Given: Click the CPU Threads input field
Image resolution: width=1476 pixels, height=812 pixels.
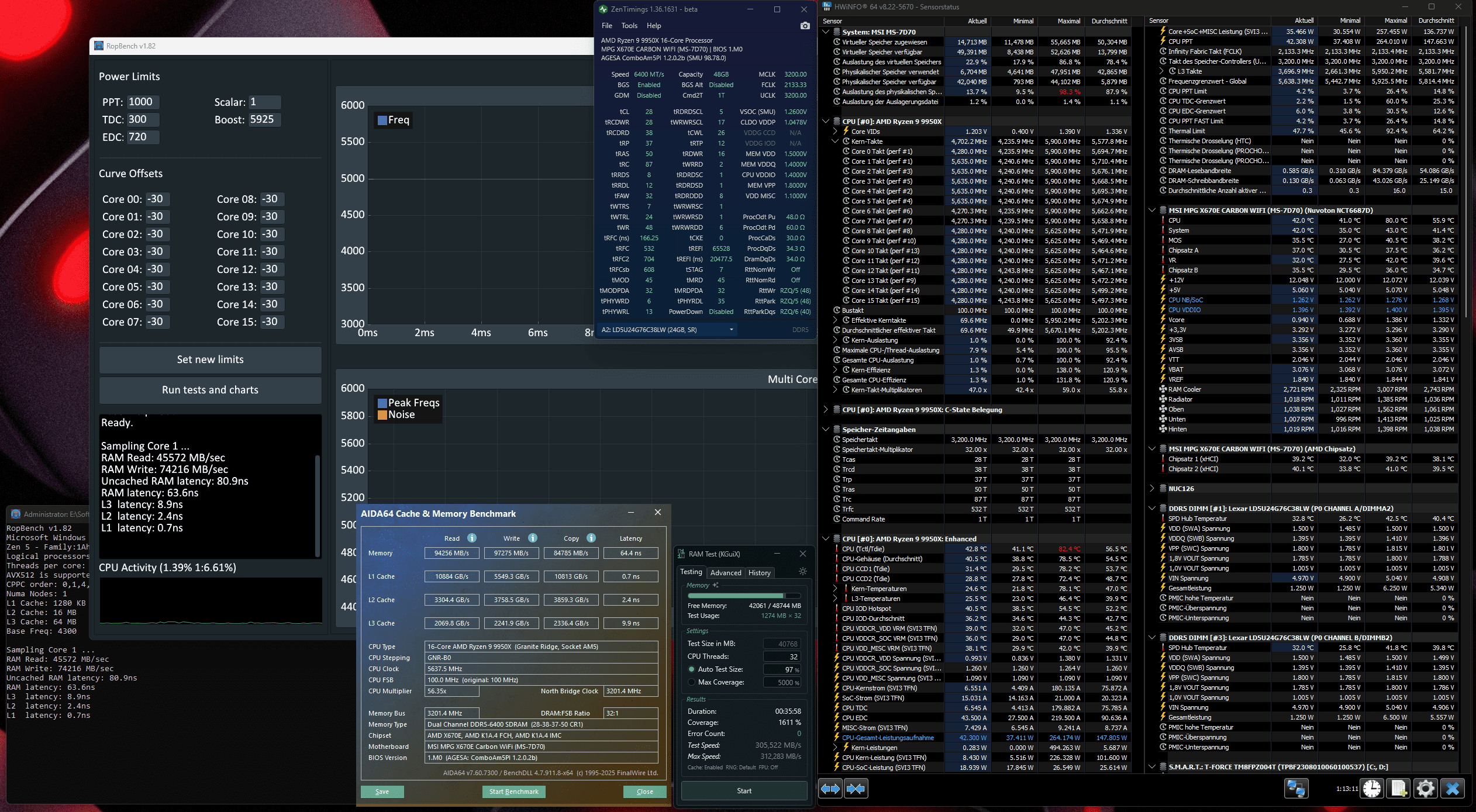Looking at the screenshot, I should tap(781, 656).
